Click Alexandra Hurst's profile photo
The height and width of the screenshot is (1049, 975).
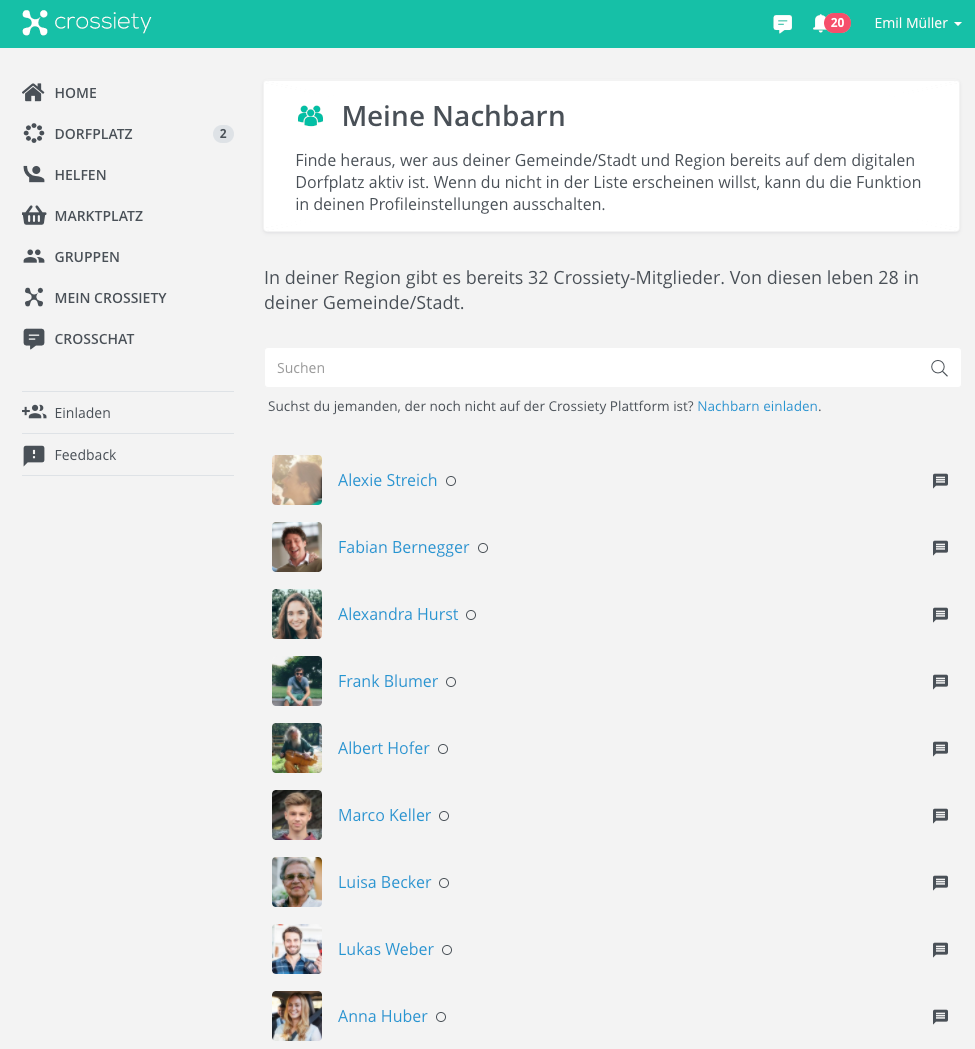point(296,614)
